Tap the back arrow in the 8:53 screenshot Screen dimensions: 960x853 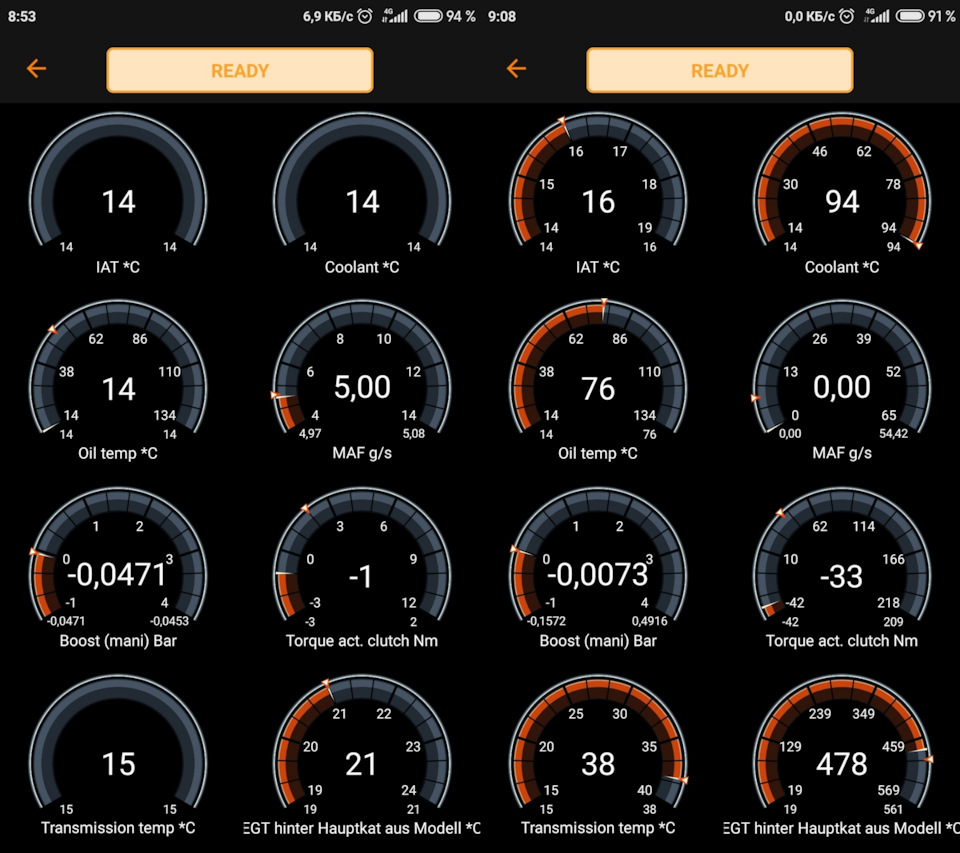(x=37, y=69)
